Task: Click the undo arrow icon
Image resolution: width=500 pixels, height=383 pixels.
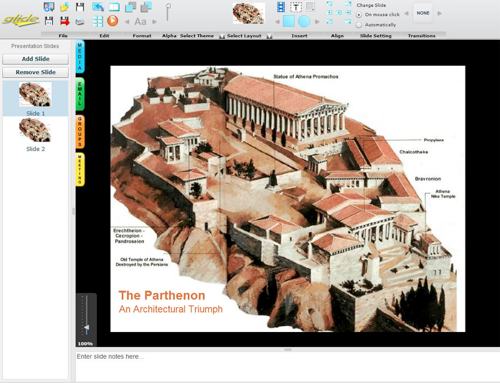Action: coord(98,7)
